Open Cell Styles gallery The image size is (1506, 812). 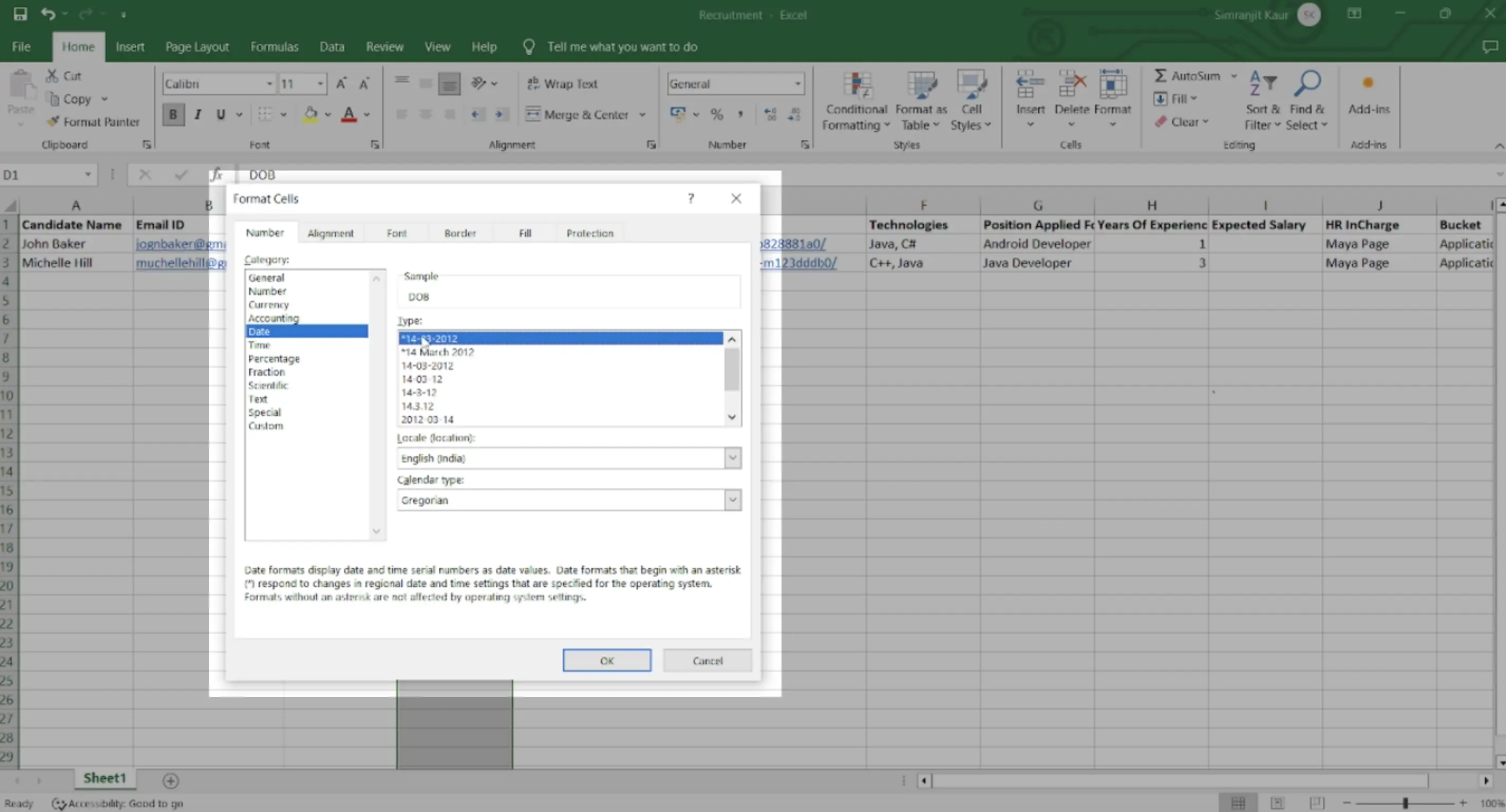pos(971,101)
